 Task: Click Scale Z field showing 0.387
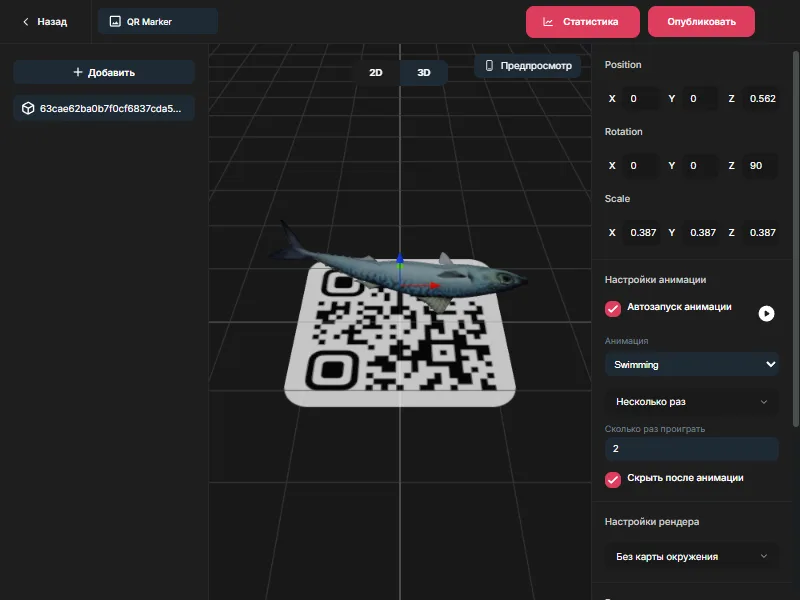click(762, 233)
